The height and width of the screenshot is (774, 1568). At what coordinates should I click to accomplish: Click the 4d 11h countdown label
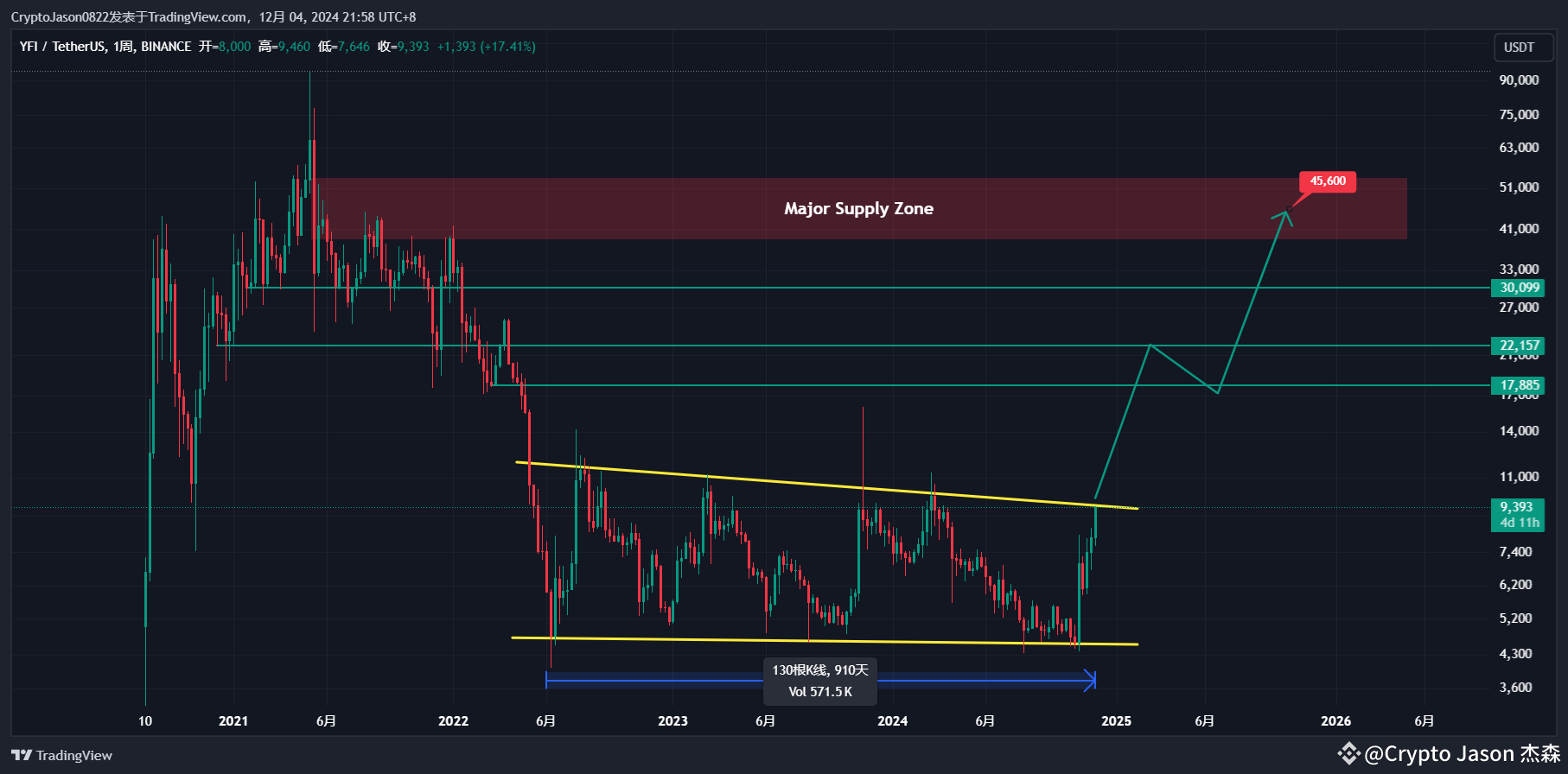[1519, 523]
